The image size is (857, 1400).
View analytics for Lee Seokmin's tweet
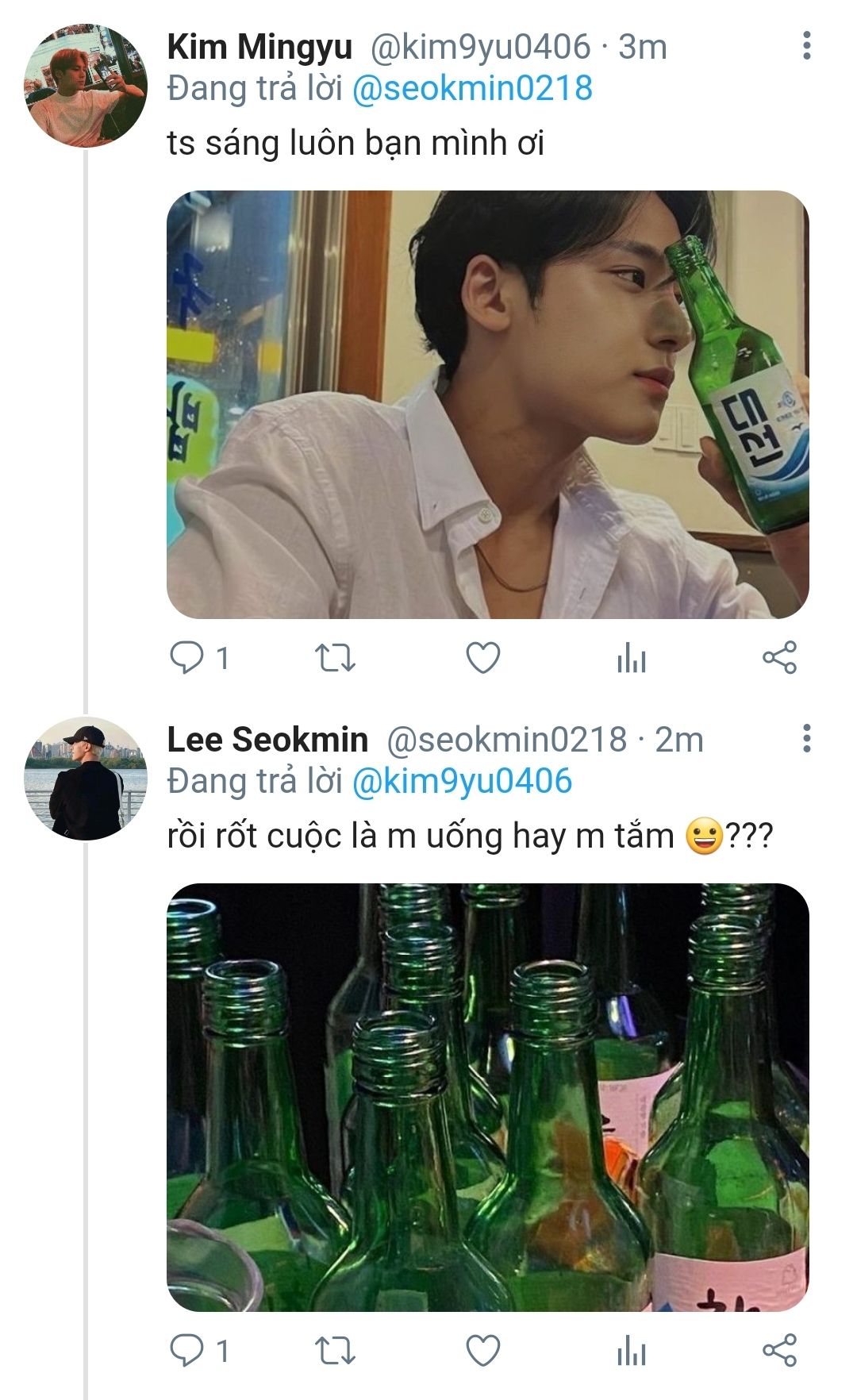(x=631, y=1351)
